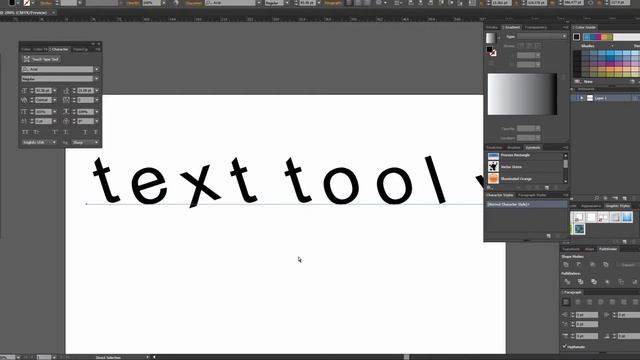640x360 pixels.
Task: Switch to the Transparency tab
Action: [x=536, y=27]
